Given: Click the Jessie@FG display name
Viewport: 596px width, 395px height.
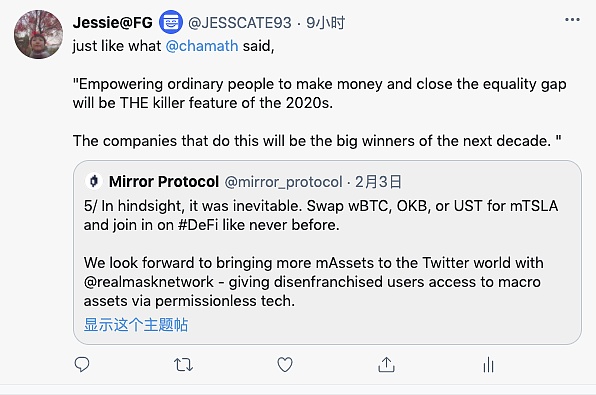Looking at the screenshot, I should coord(113,23).
